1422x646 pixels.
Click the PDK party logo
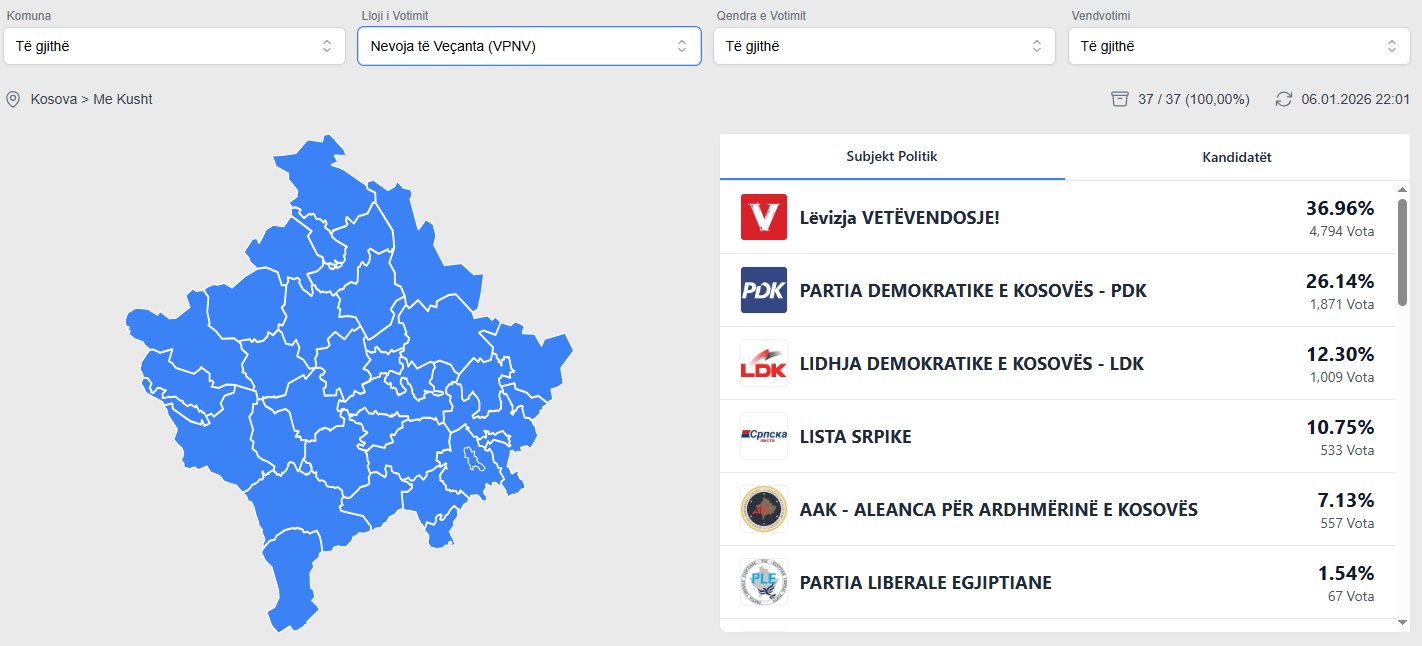(763, 290)
